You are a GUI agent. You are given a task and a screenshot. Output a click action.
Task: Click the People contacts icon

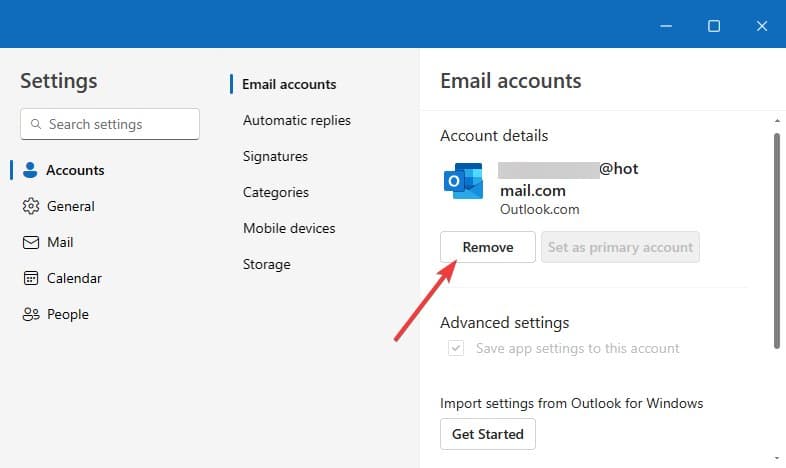click(x=31, y=314)
